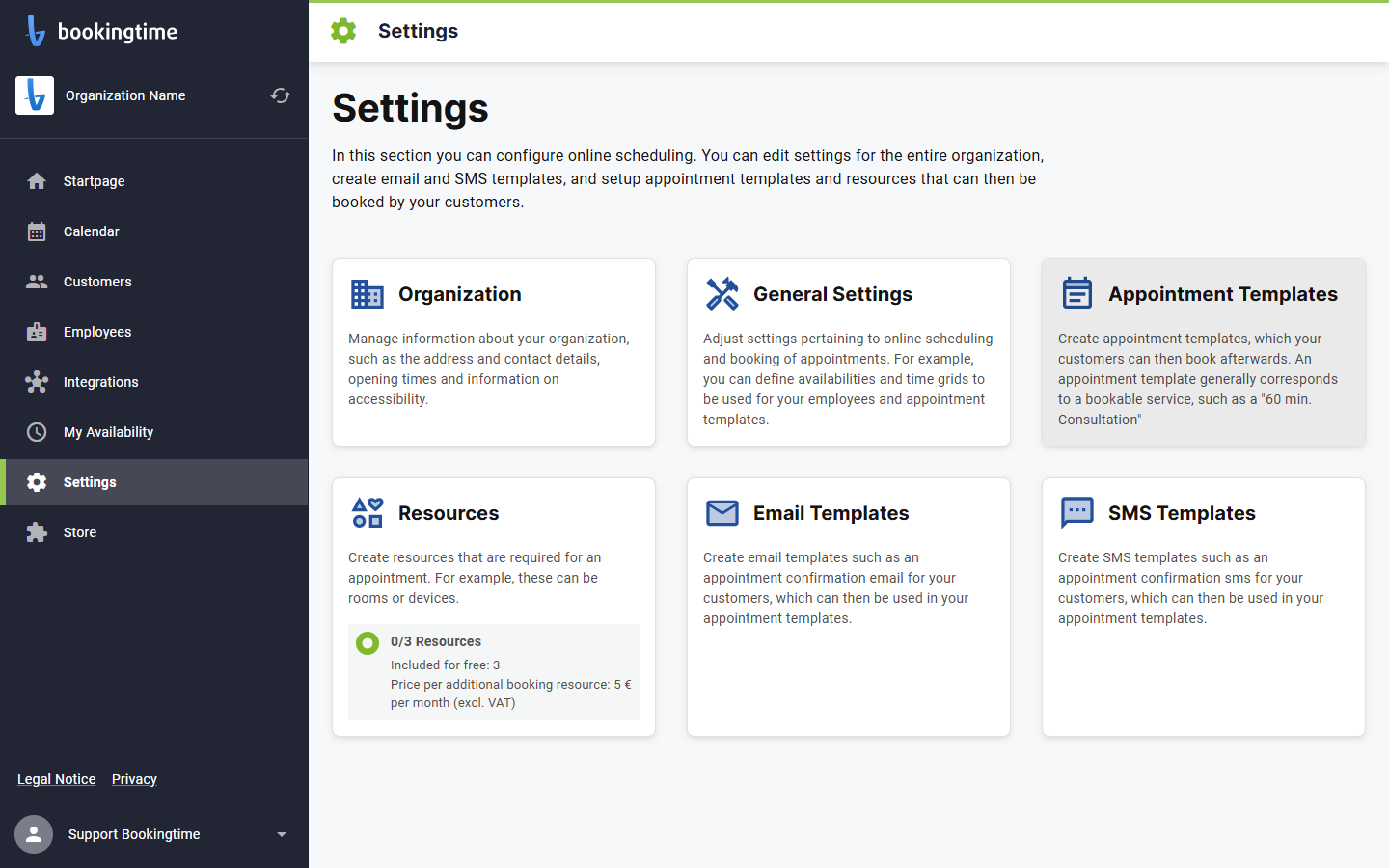1389x868 pixels.
Task: Click the 0/3 Resources text
Action: tap(436, 641)
